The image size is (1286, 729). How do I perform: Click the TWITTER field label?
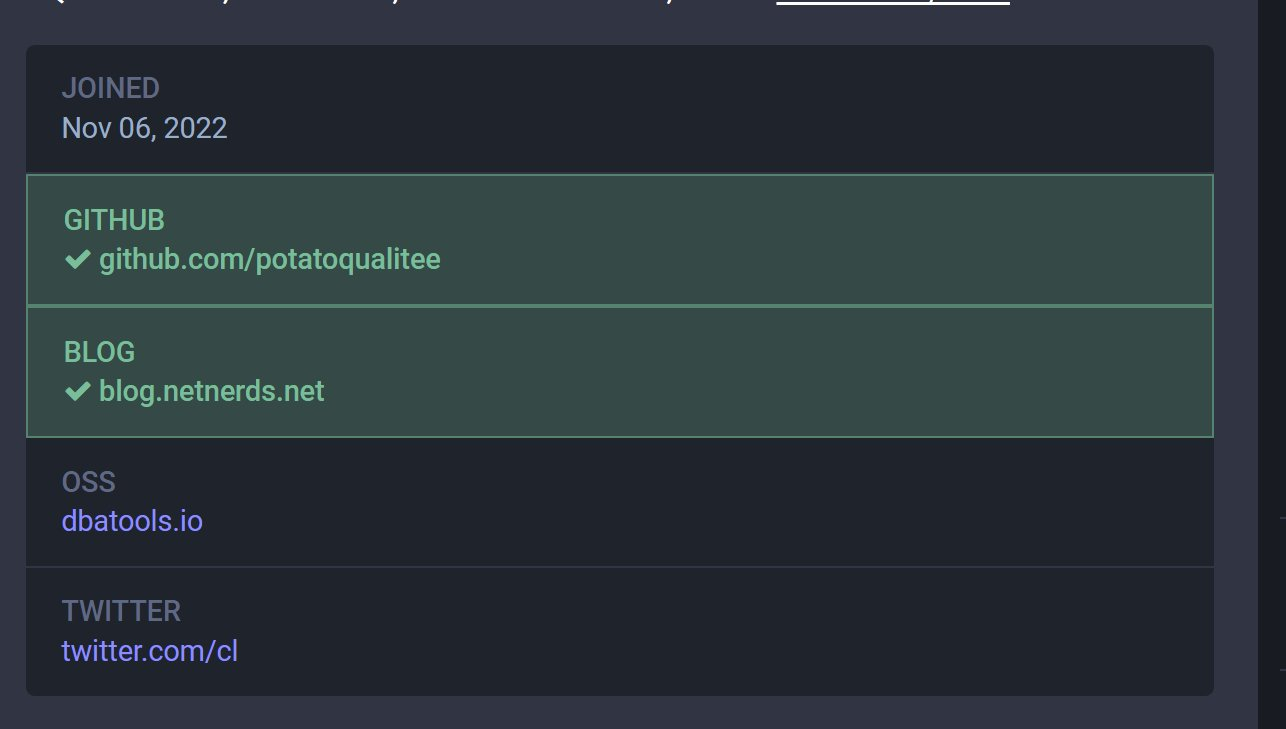(121, 610)
